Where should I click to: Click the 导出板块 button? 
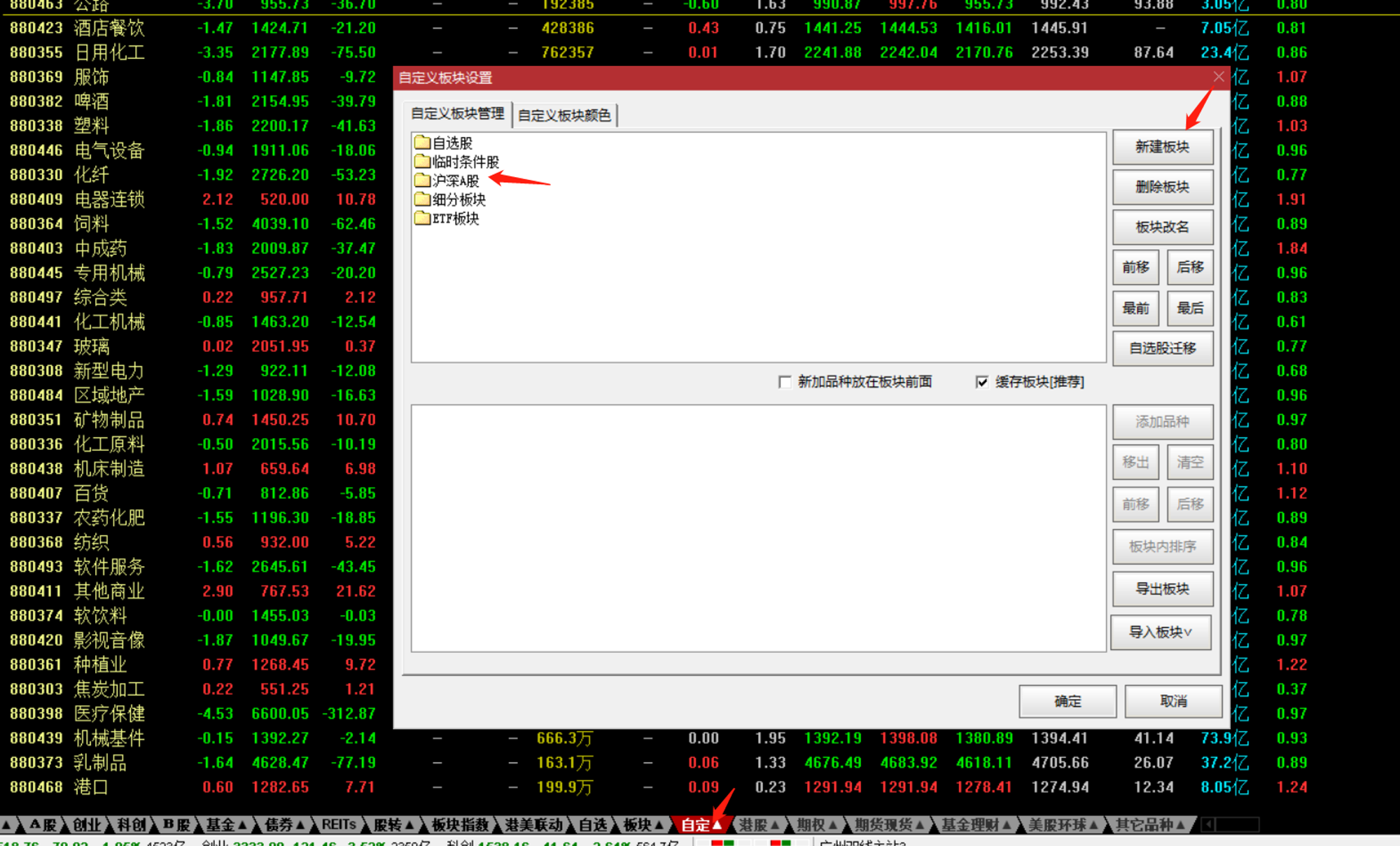(1163, 588)
